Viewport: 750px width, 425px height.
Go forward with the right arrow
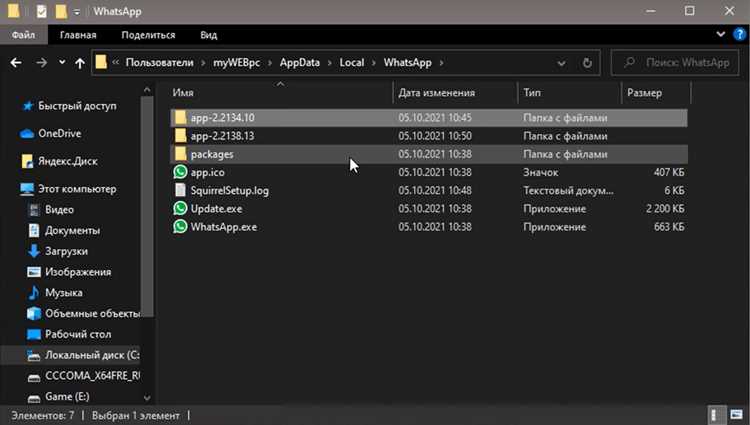pos(42,63)
